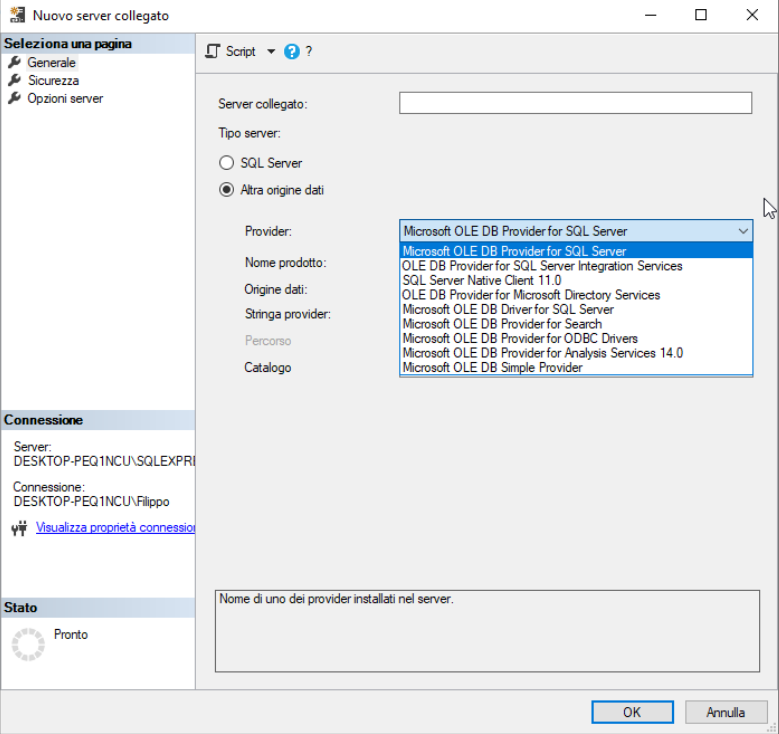The width and height of the screenshot is (779, 734).
Task: Maximize the Nuovo server collegato window
Action: coord(701,15)
